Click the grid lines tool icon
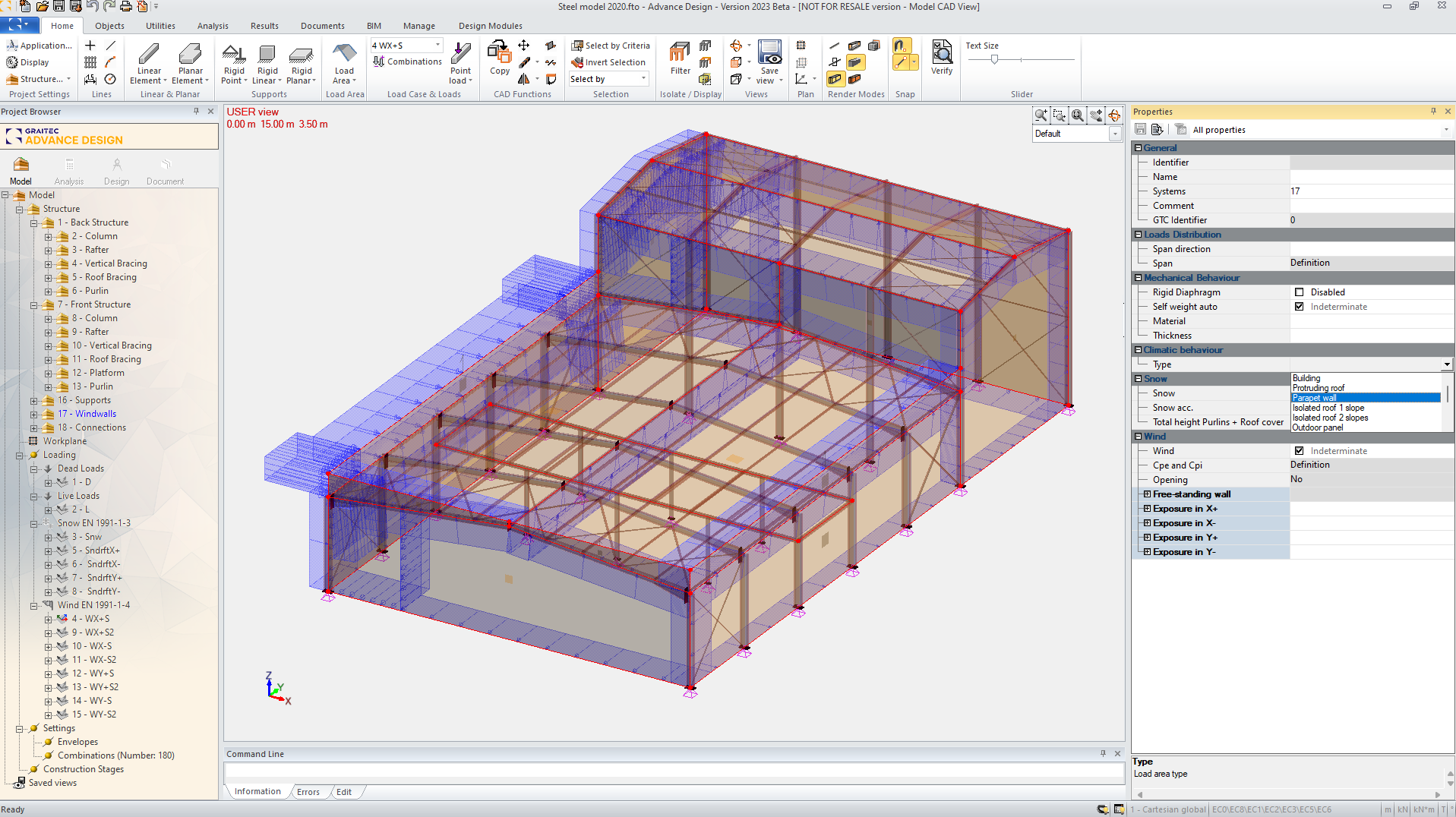This screenshot has width=1456, height=817. pos(90,62)
